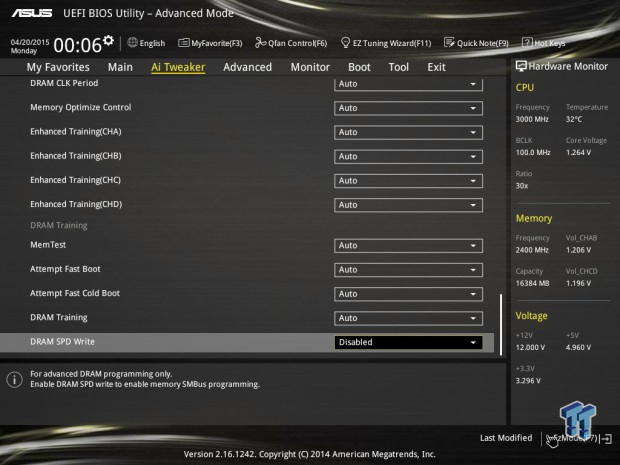Click memory frequency value 2400 MHz

(532, 250)
